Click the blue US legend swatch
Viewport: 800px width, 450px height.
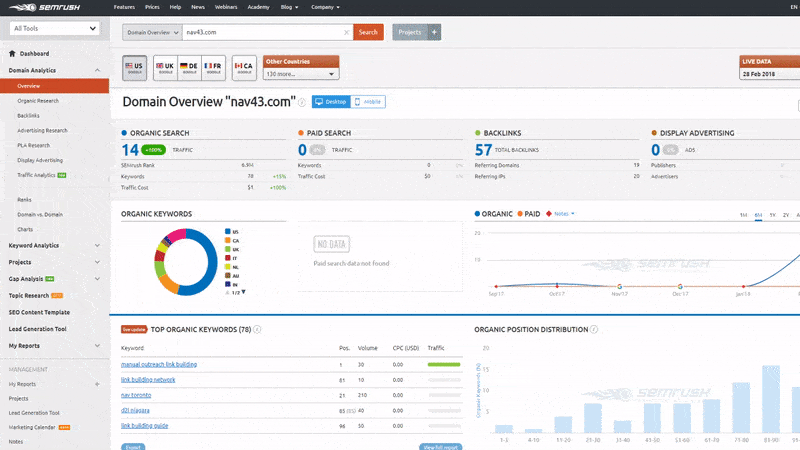228,232
